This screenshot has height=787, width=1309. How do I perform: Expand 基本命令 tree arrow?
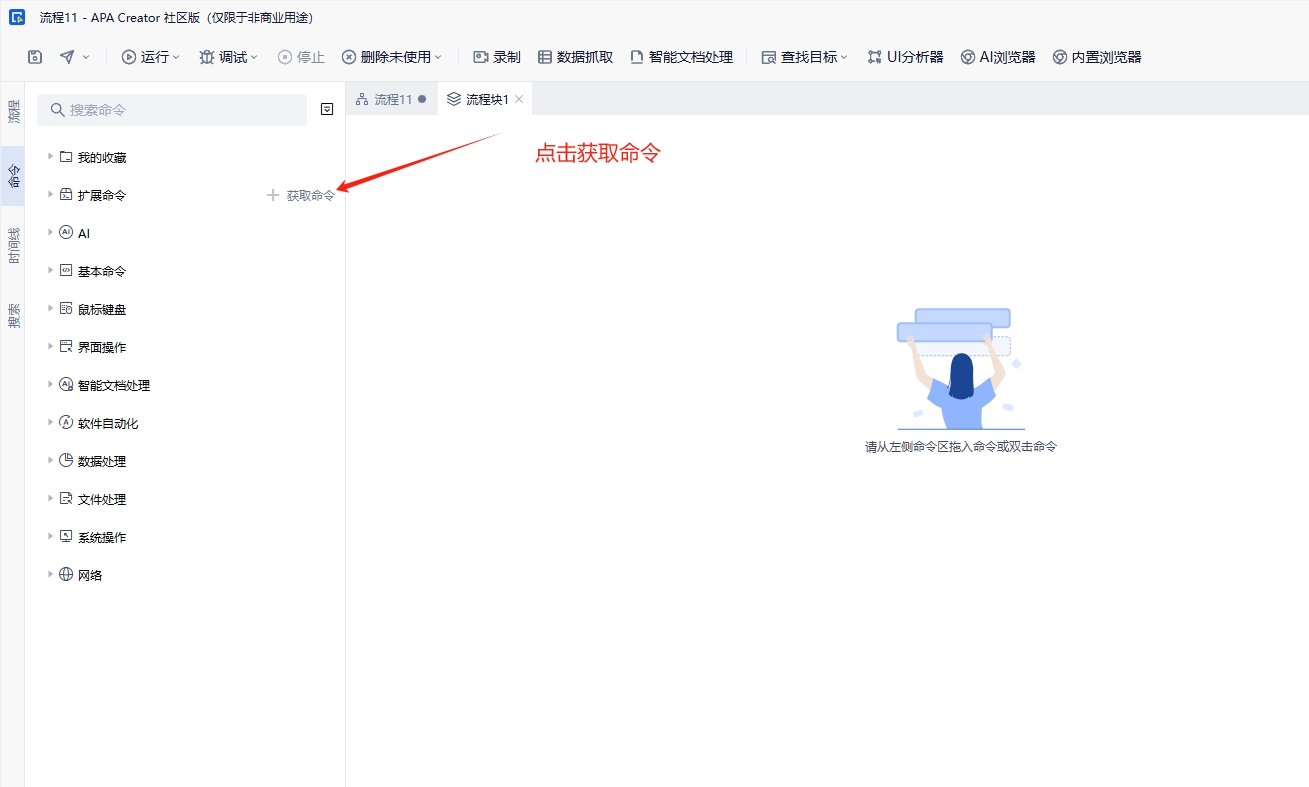coord(50,270)
